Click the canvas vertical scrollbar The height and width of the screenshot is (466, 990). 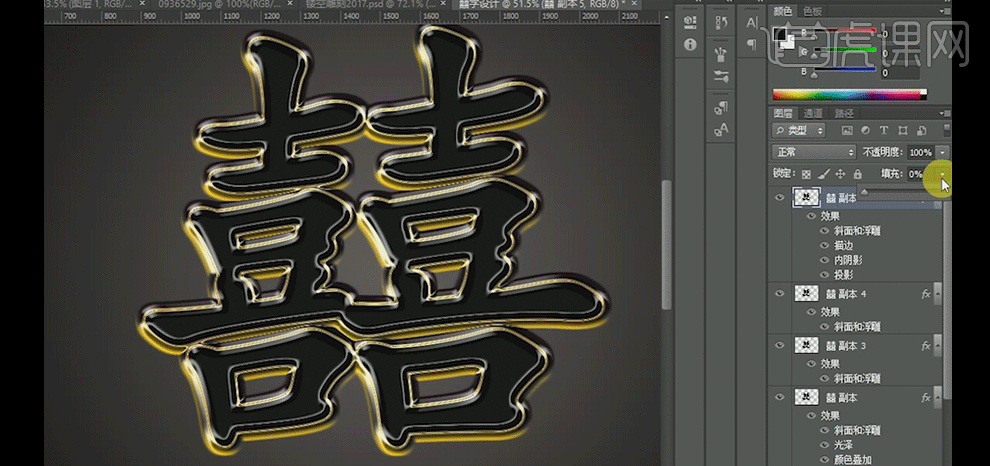pyautogui.click(x=665, y=244)
